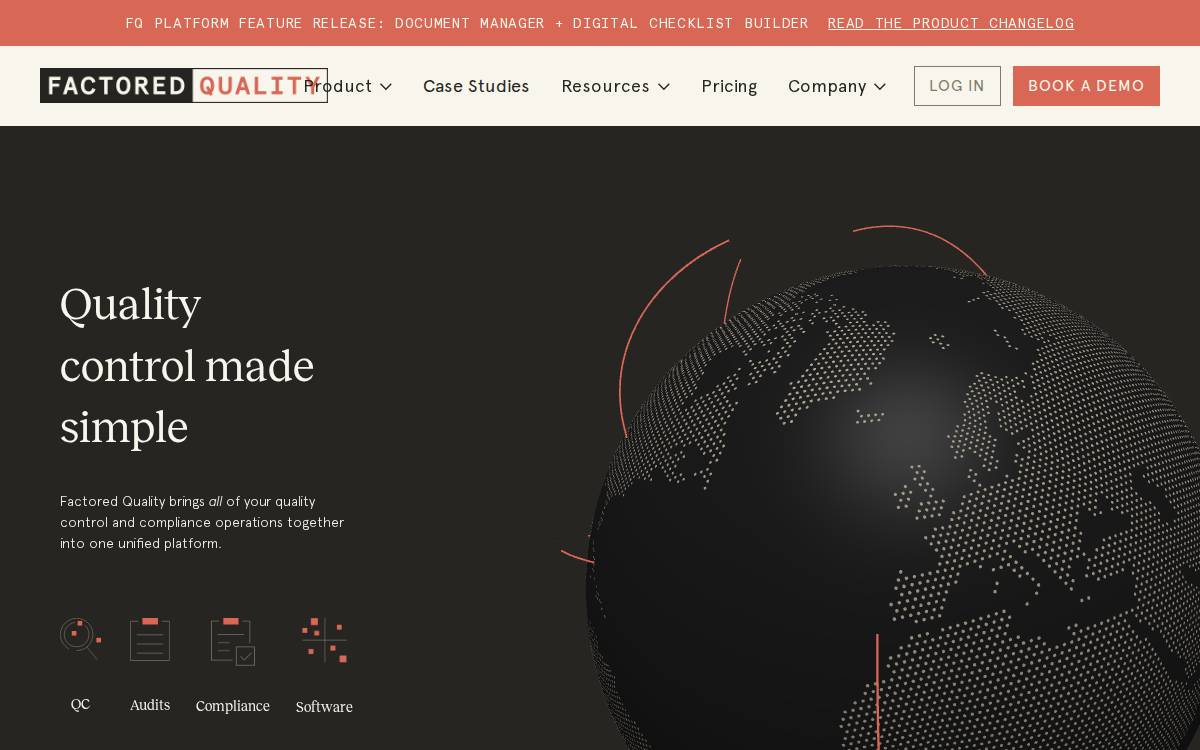Open the Factored Quality logo homepage
This screenshot has width=1200, height=750.
coord(184,86)
